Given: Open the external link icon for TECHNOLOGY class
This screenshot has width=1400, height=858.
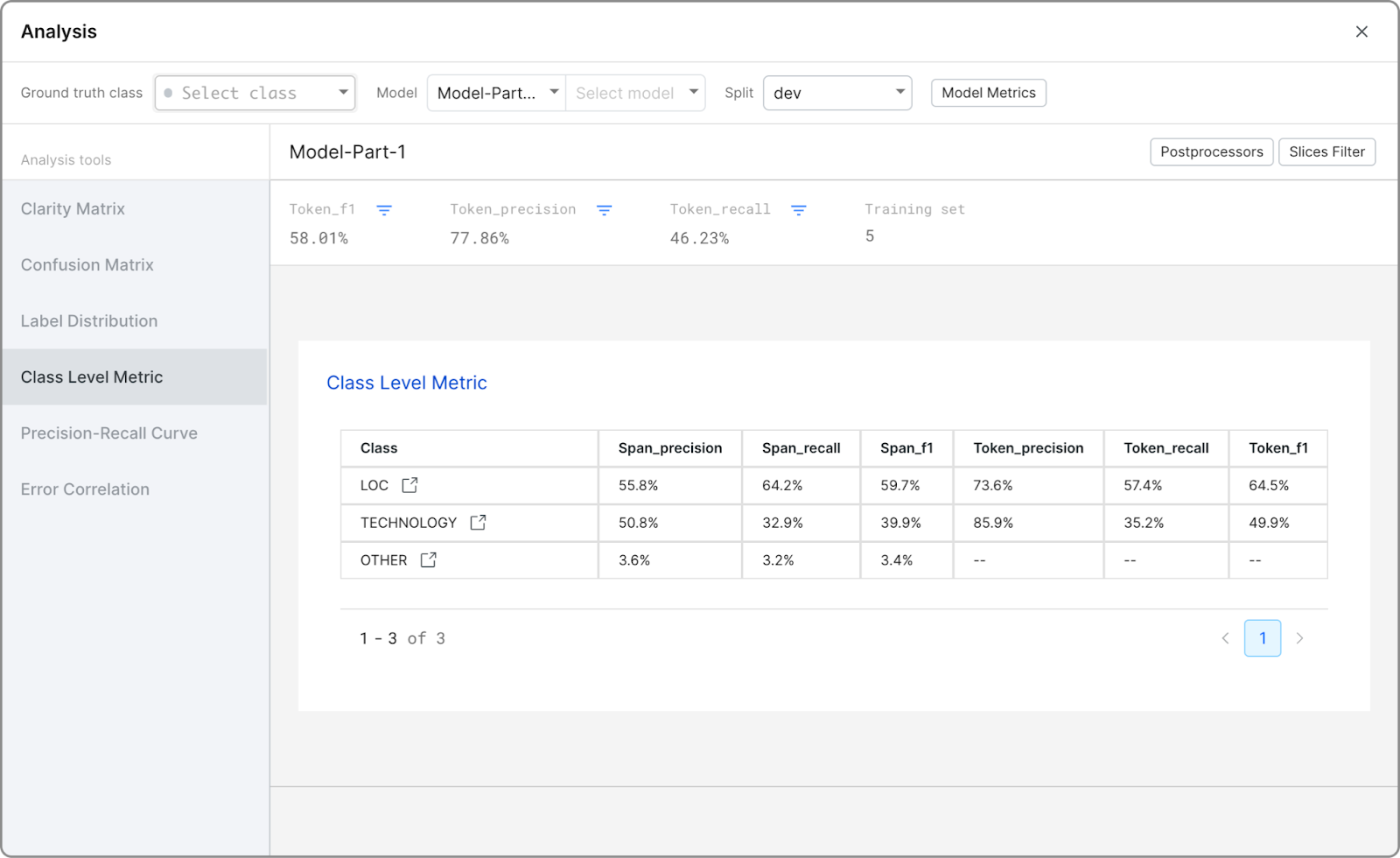Looking at the screenshot, I should (478, 523).
